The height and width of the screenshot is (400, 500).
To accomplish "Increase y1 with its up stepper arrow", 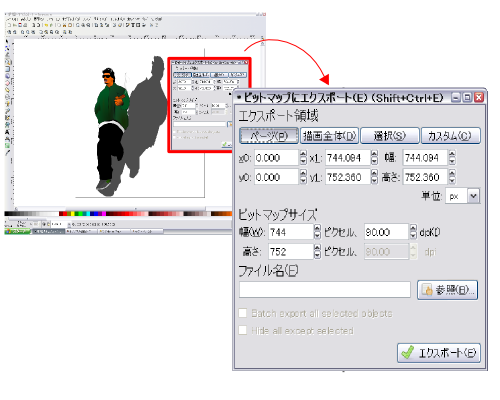I will tap(375, 173).
